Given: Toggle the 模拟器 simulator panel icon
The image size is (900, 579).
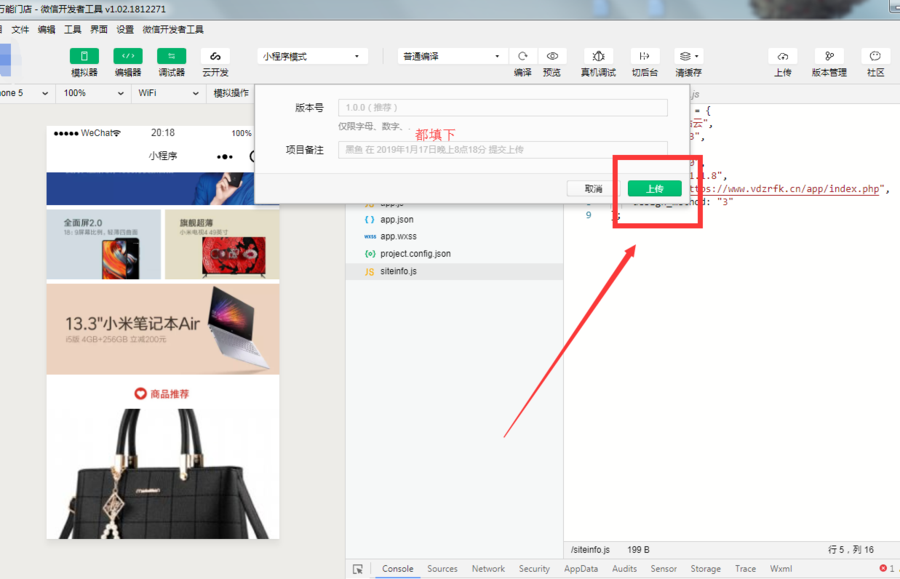Looking at the screenshot, I should (x=84, y=56).
